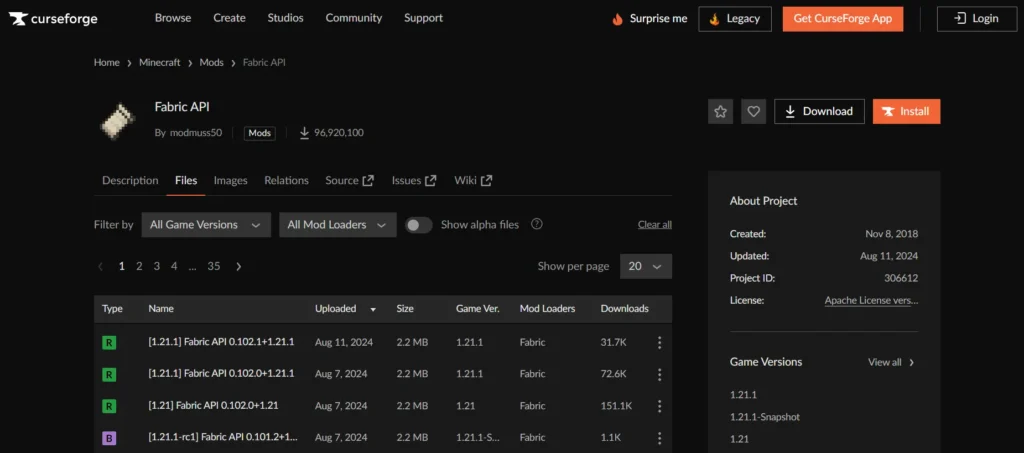The image size is (1024, 453).
Task: Click Get CurseForge App button
Action: (x=843, y=19)
